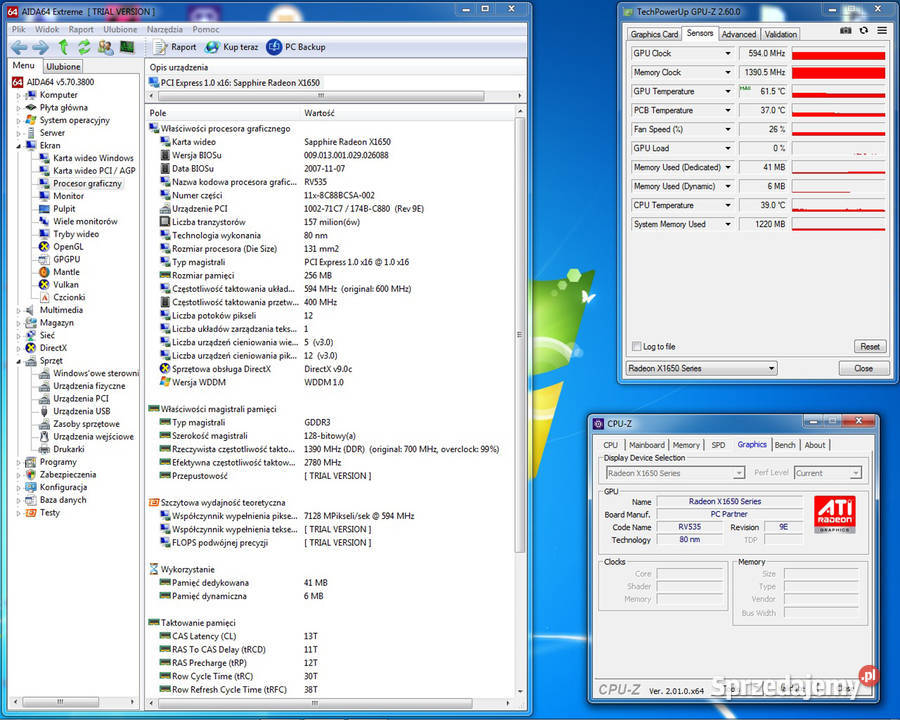This screenshot has height=720, width=900.
Task: Click the Name field in CPU-Z
Action: (730, 501)
